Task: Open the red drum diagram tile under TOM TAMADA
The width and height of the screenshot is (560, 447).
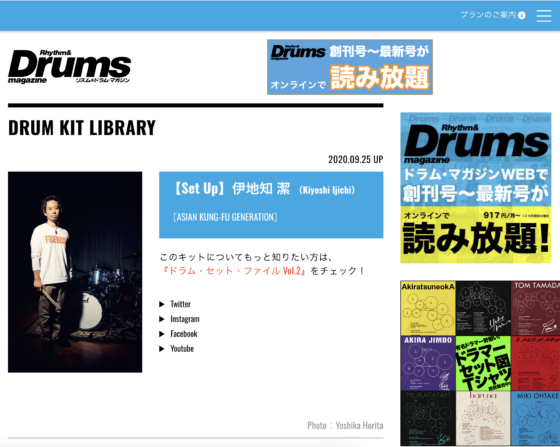Action: (x=535, y=363)
